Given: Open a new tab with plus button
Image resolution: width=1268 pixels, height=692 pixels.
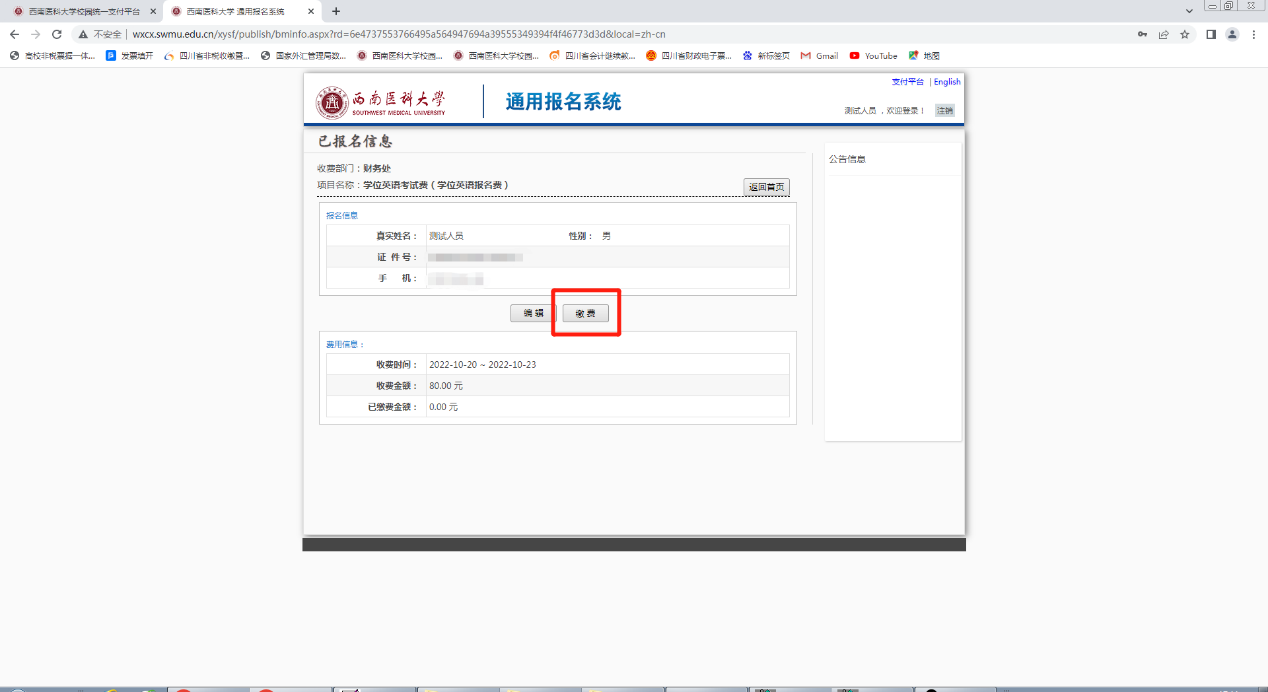Looking at the screenshot, I should coord(336,11).
